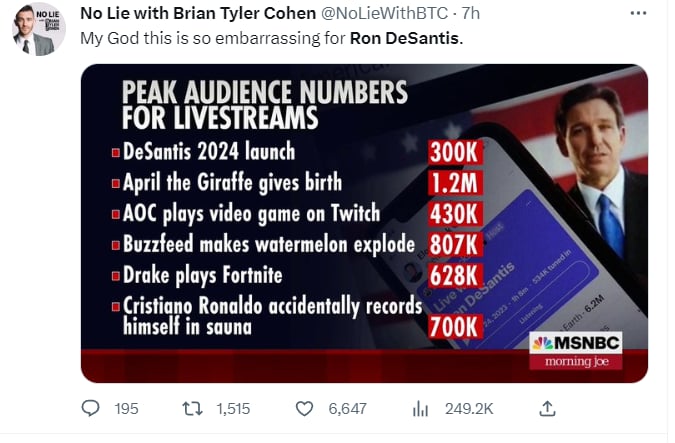Click the share upload arrow icon
Image resolution: width=675 pixels, height=443 pixels.
(547, 409)
